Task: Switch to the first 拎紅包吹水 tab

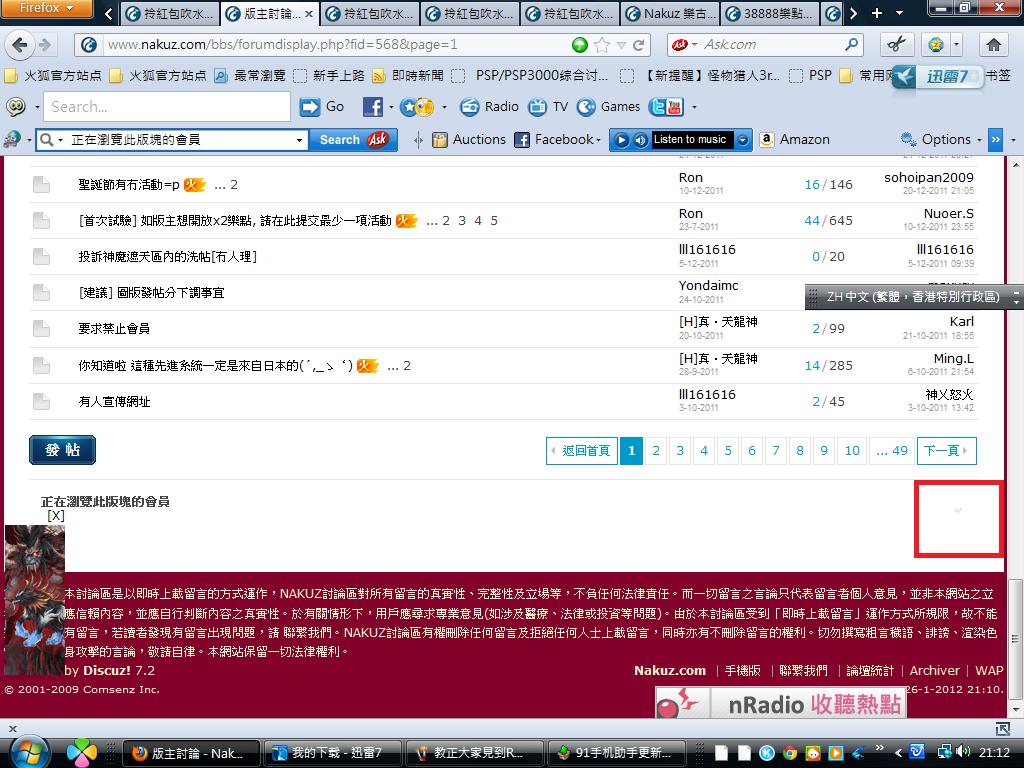Action: pyautogui.click(x=169, y=13)
